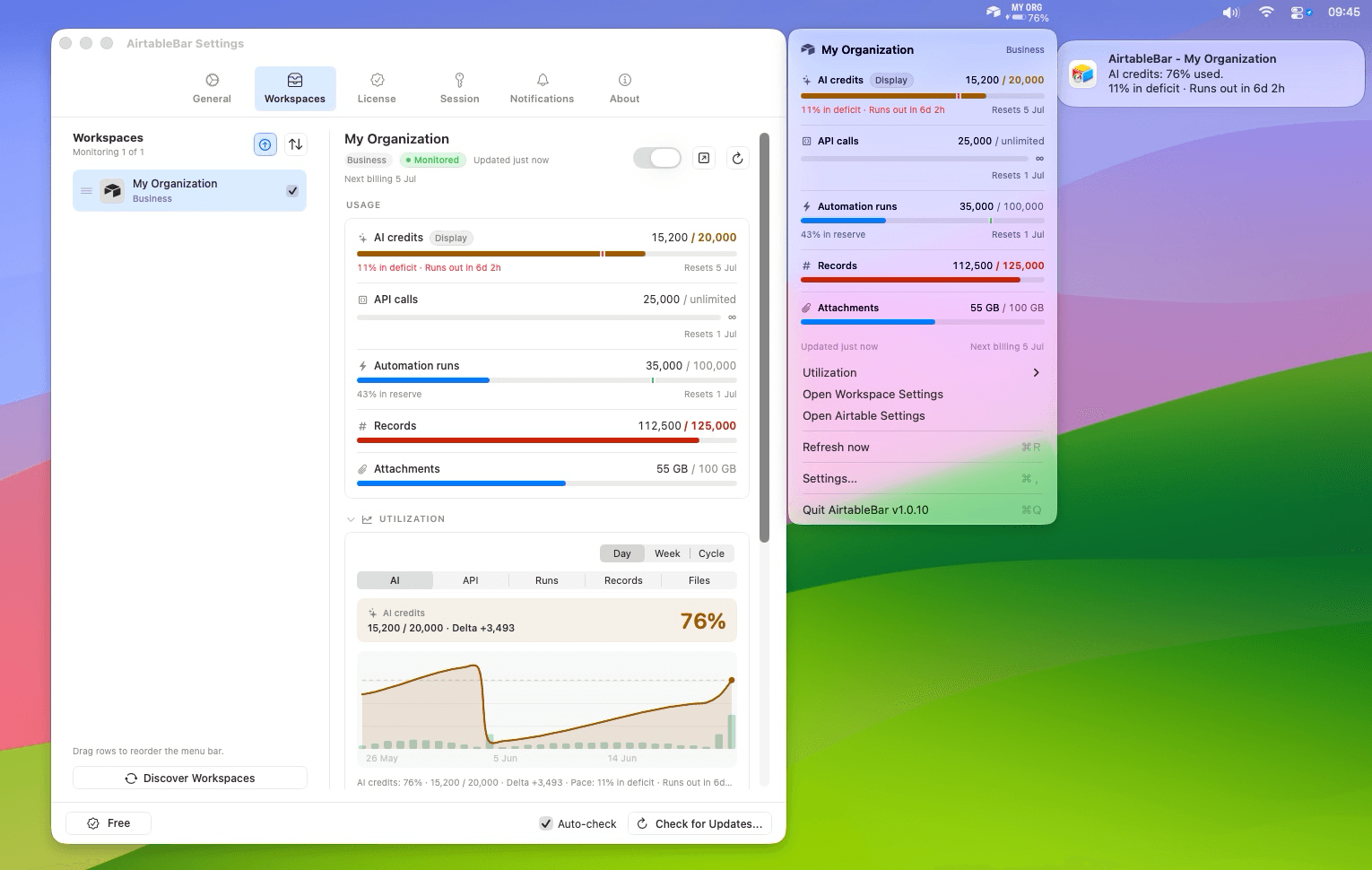1372x870 pixels.
Task: Click the Airtable logo in the dropdown header
Action: coord(808,50)
